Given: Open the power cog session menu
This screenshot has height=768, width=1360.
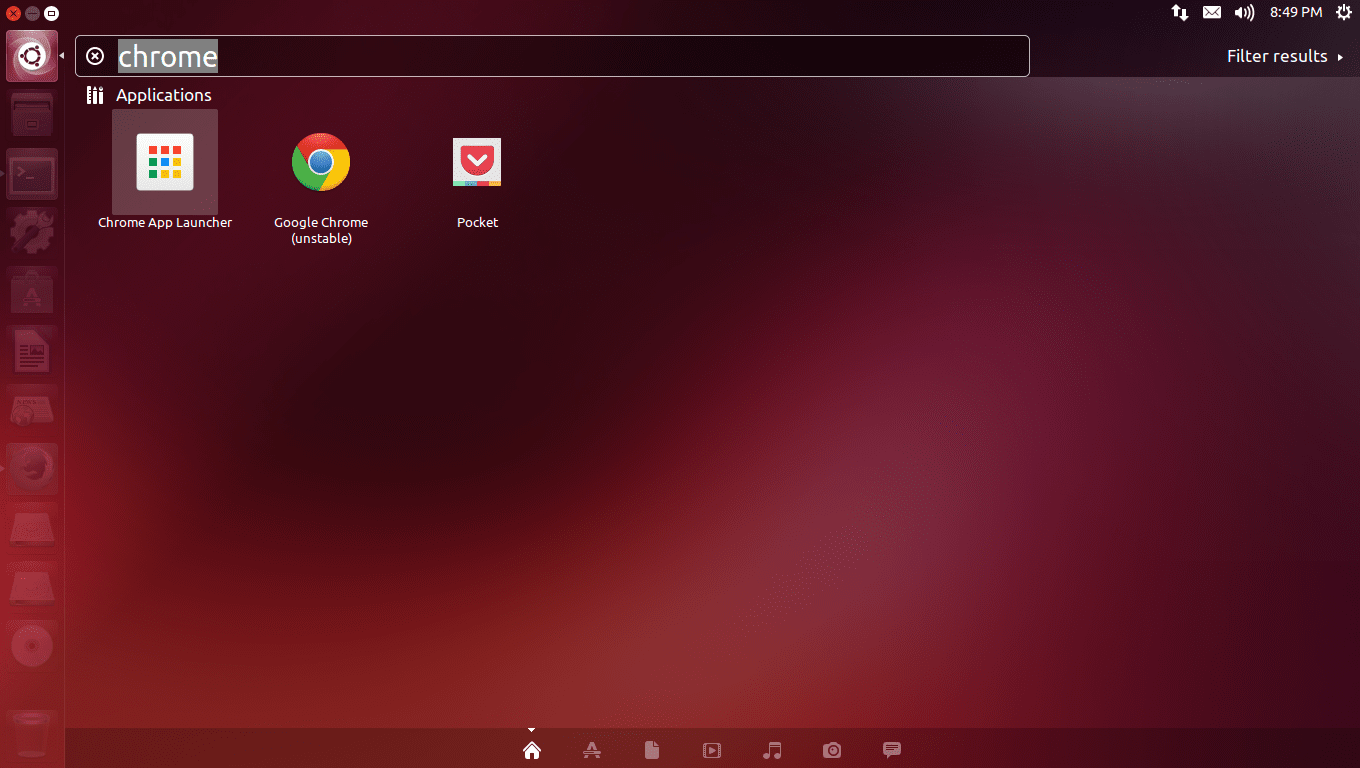Looking at the screenshot, I should point(1344,12).
